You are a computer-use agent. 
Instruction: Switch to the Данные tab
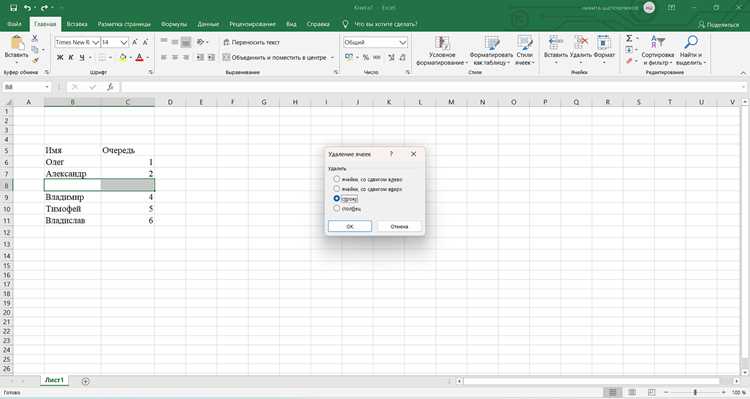[208, 24]
